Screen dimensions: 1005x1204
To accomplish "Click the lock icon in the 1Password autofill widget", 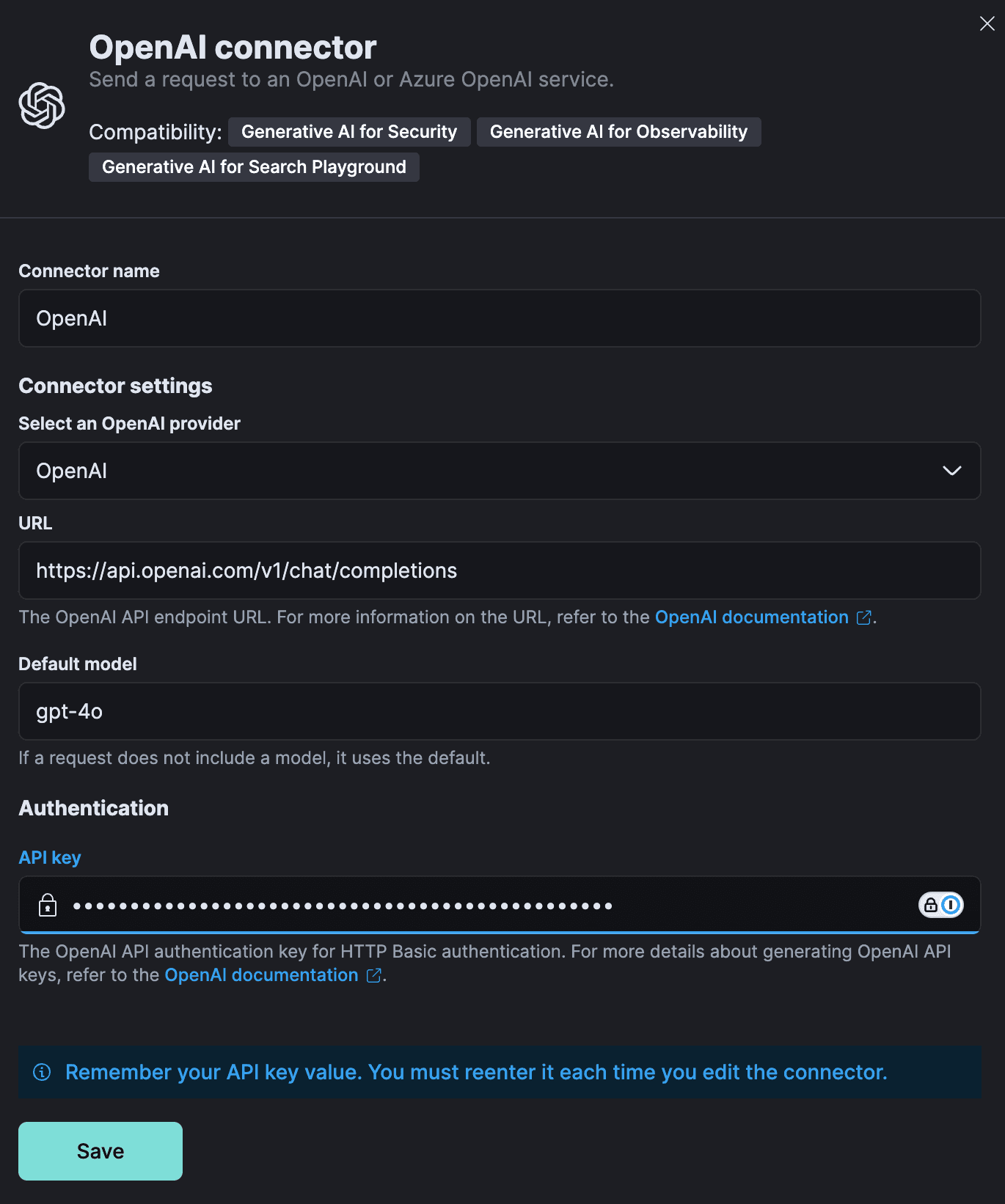I will (x=929, y=905).
